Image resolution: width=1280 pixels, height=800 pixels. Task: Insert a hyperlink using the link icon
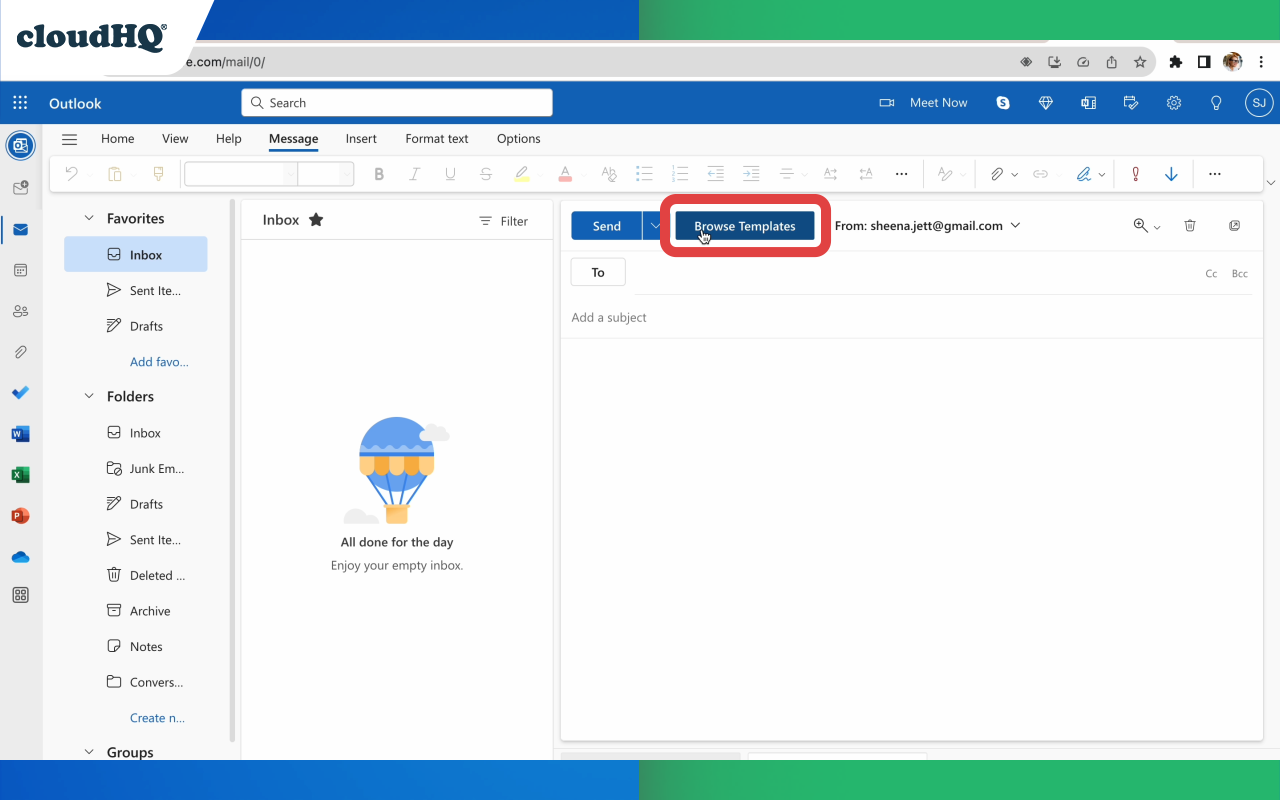coord(1040,173)
